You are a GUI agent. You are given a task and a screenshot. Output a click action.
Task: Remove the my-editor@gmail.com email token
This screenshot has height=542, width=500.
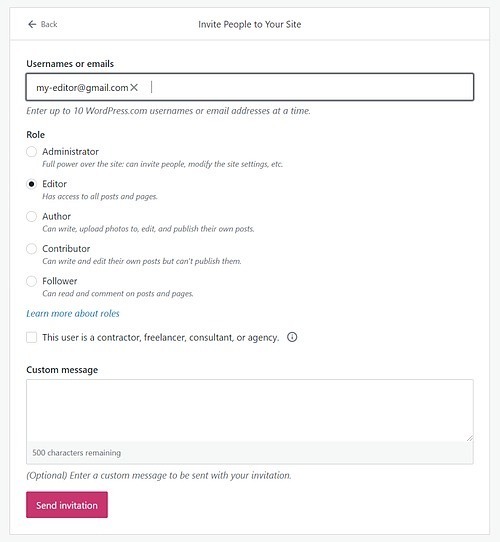coord(134,88)
